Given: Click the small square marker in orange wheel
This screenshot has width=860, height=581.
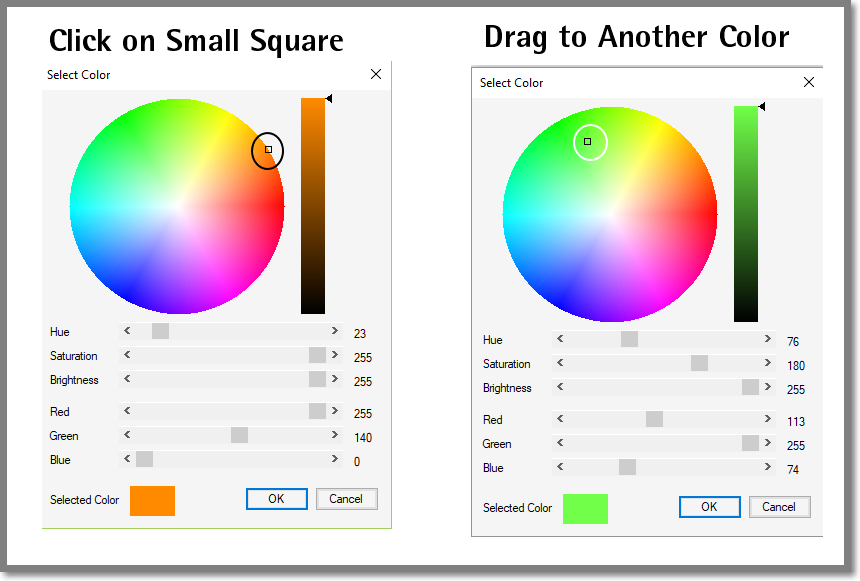Looking at the screenshot, I should 268,149.
